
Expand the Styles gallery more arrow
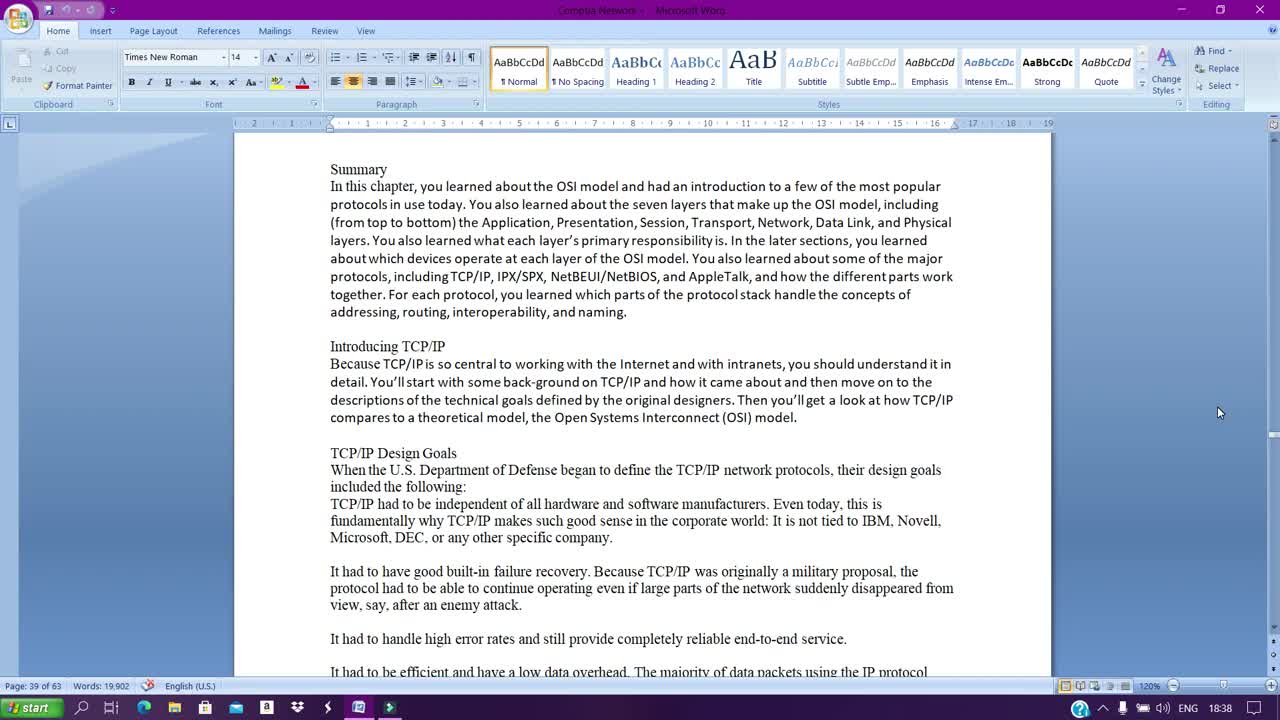(x=1142, y=85)
